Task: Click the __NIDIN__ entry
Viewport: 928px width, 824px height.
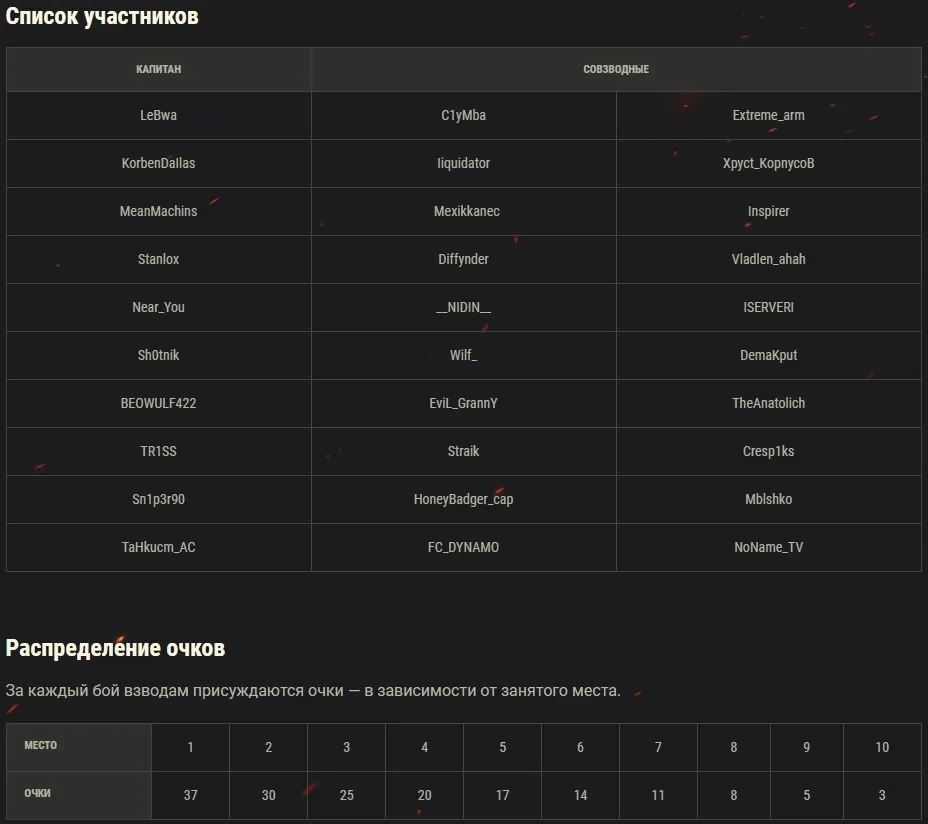Action: [x=463, y=307]
